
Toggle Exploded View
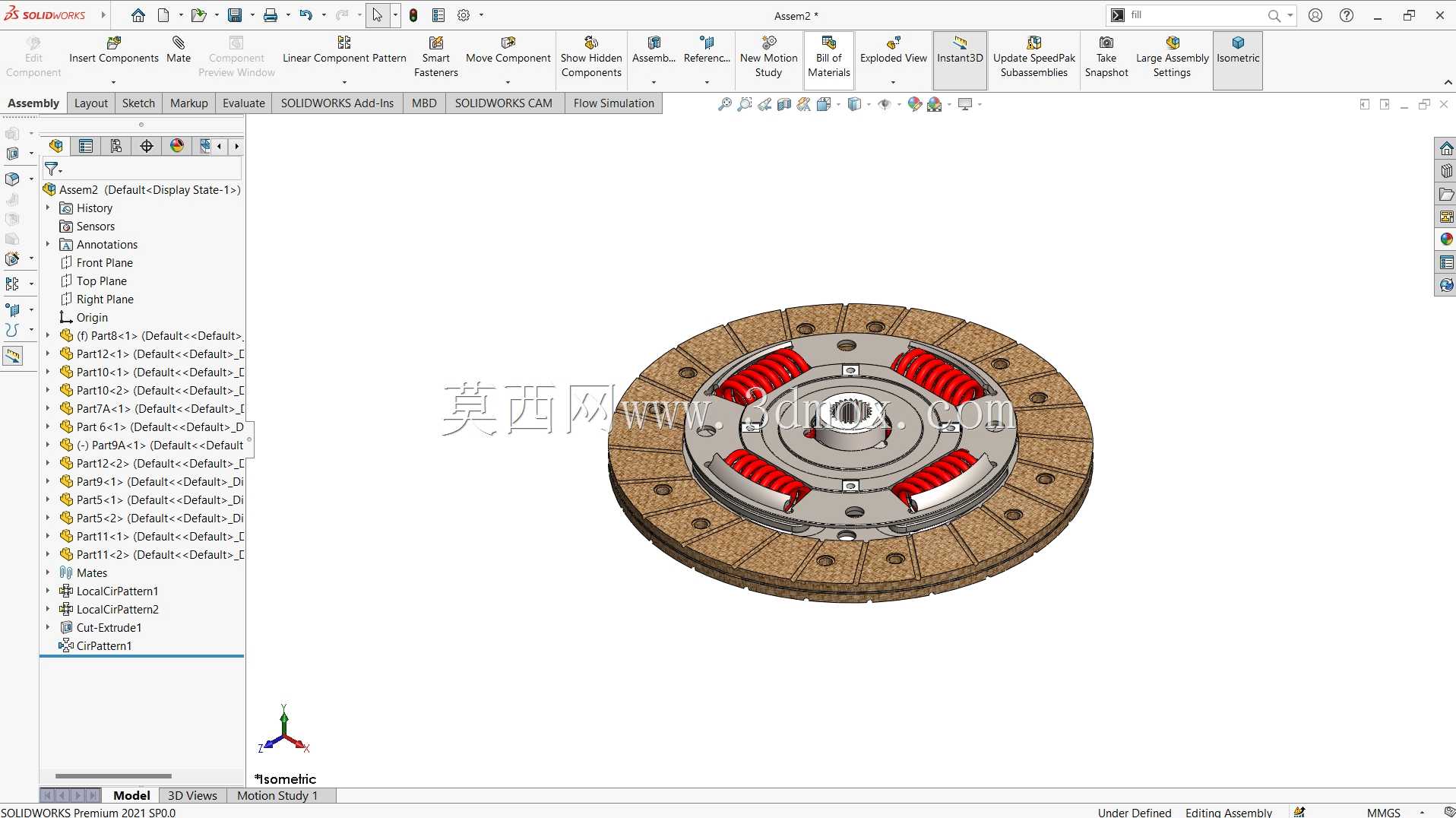tap(893, 53)
